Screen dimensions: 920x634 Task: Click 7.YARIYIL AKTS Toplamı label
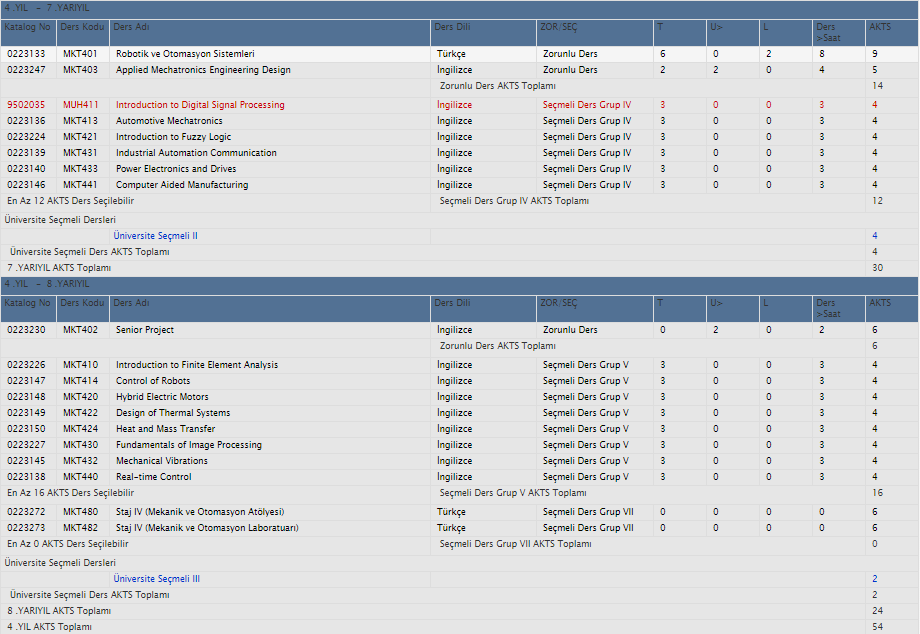pyautogui.click(x=59, y=268)
